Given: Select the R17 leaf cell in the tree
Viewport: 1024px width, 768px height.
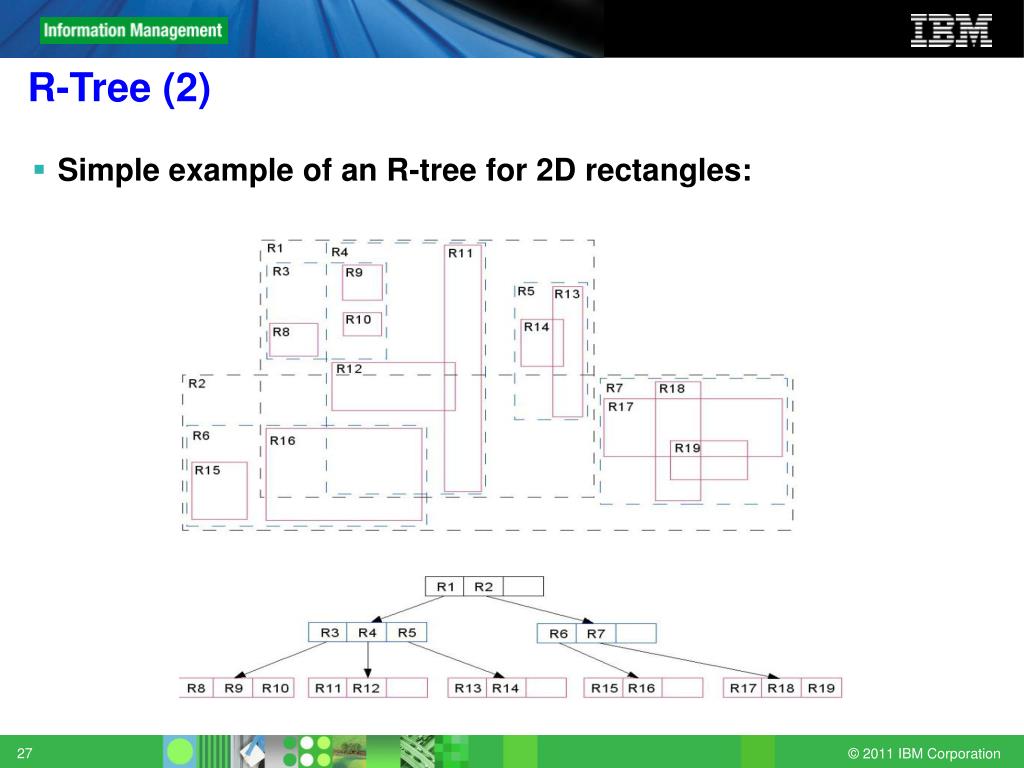Looking at the screenshot, I should click(743, 688).
